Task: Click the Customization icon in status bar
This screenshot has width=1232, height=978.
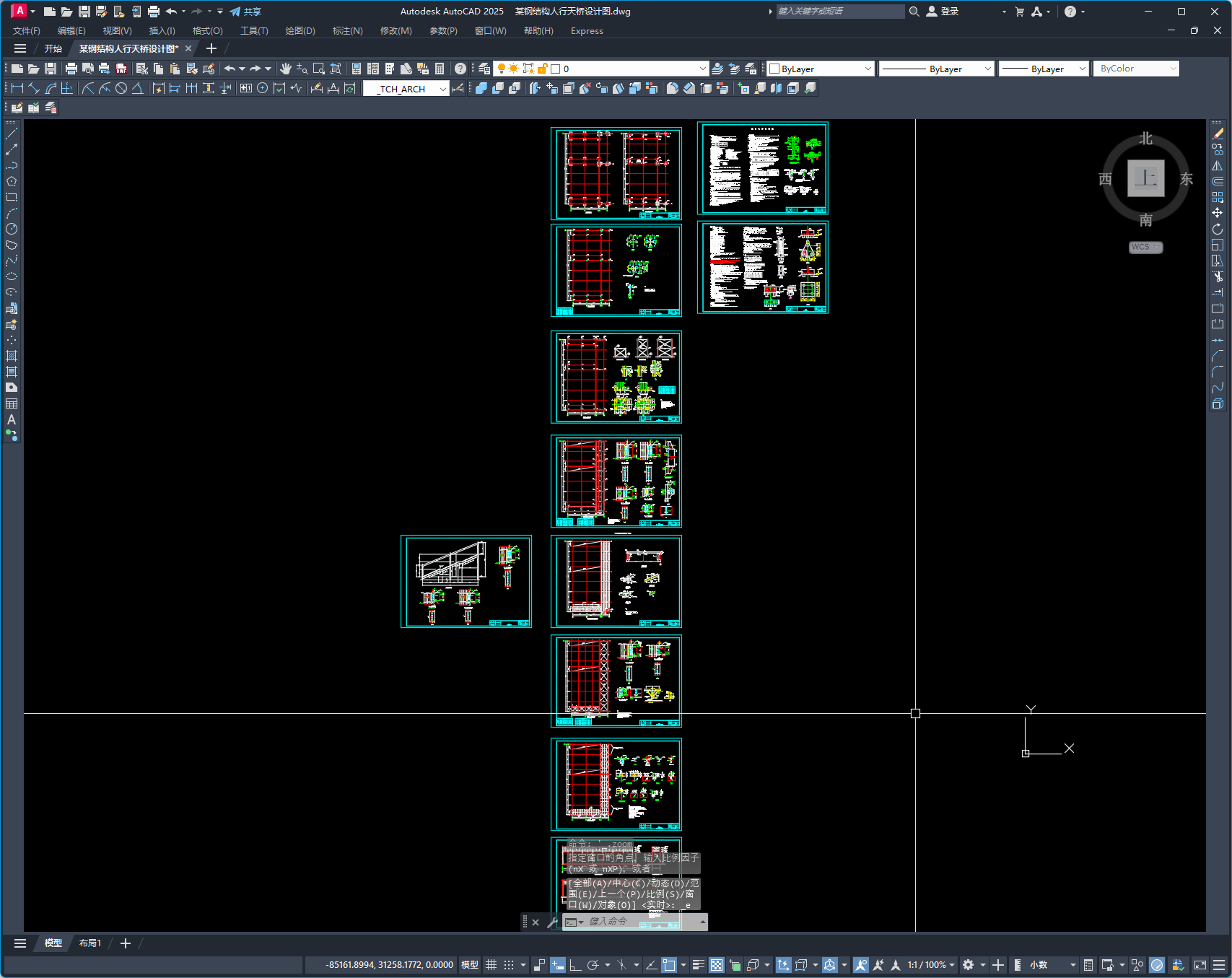Action: tap(1219, 965)
